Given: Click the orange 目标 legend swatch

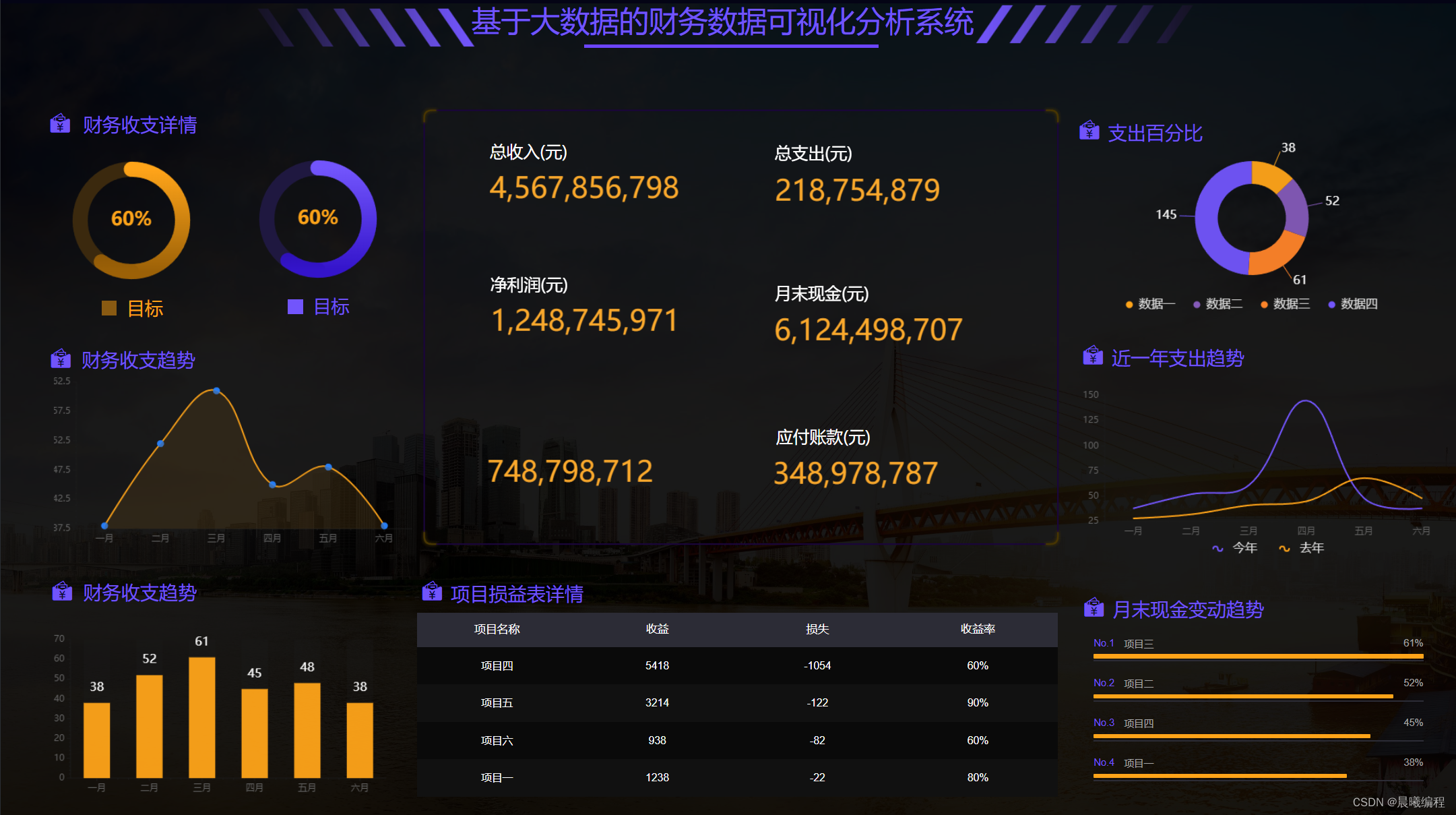Looking at the screenshot, I should [109, 308].
